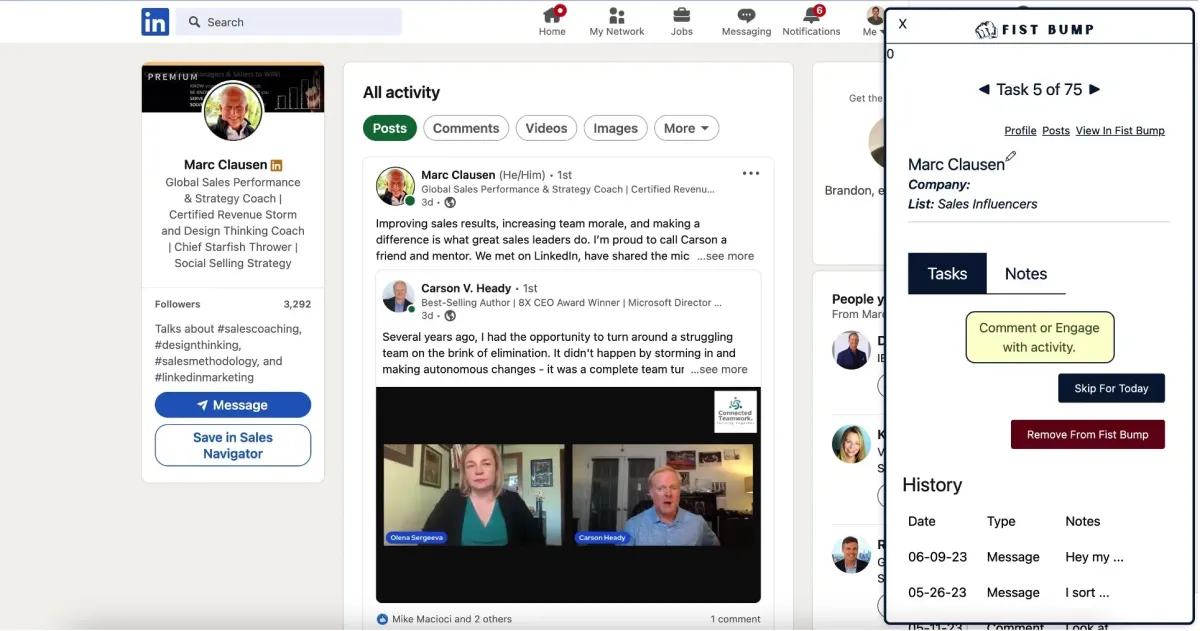Screen dimensions: 1200x631
Task: Open the Me profile menu
Action: click(872, 21)
